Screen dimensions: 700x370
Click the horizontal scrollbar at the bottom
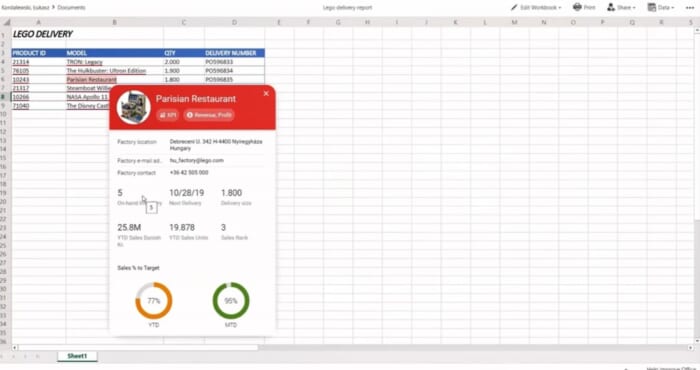(x=138, y=347)
